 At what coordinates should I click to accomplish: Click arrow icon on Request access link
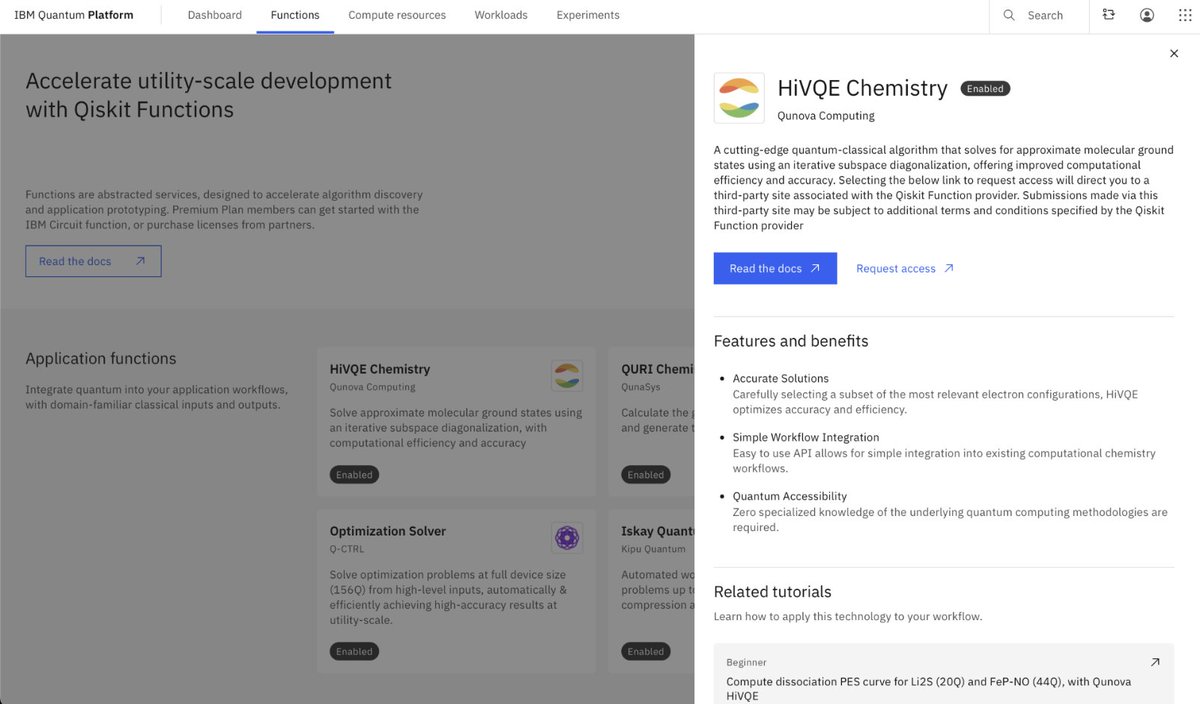tap(949, 269)
